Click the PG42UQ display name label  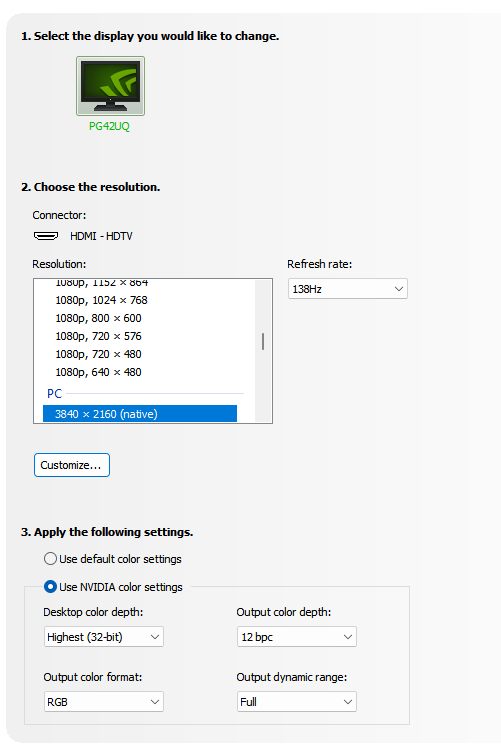pyautogui.click(x=109, y=126)
